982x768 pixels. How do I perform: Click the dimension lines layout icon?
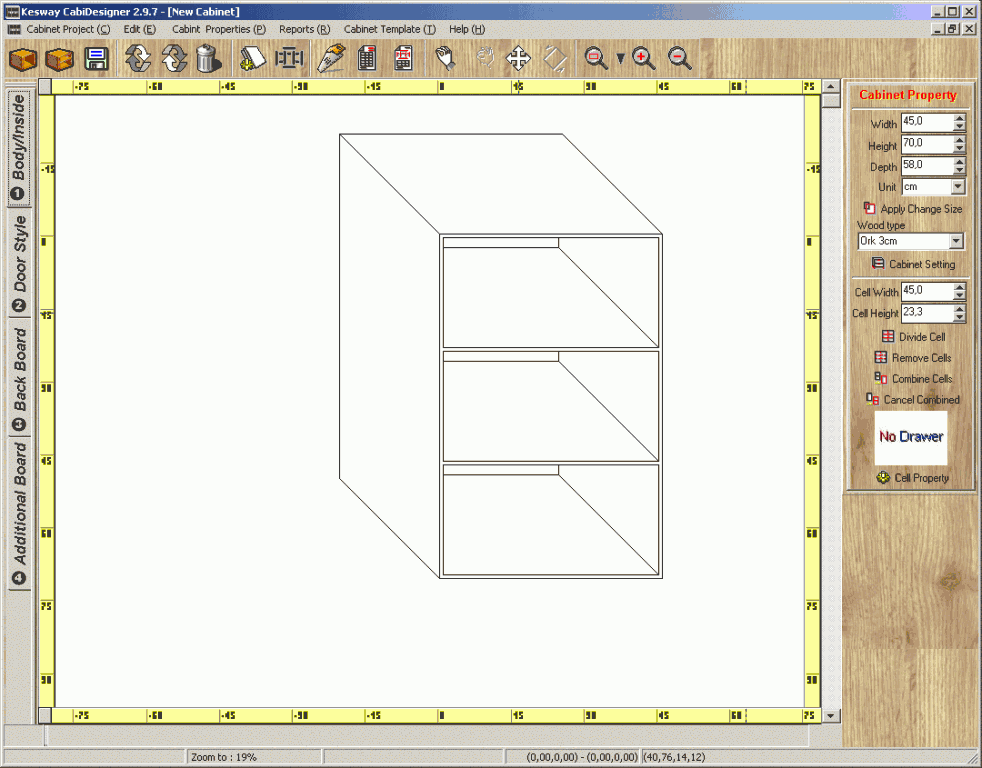click(289, 58)
